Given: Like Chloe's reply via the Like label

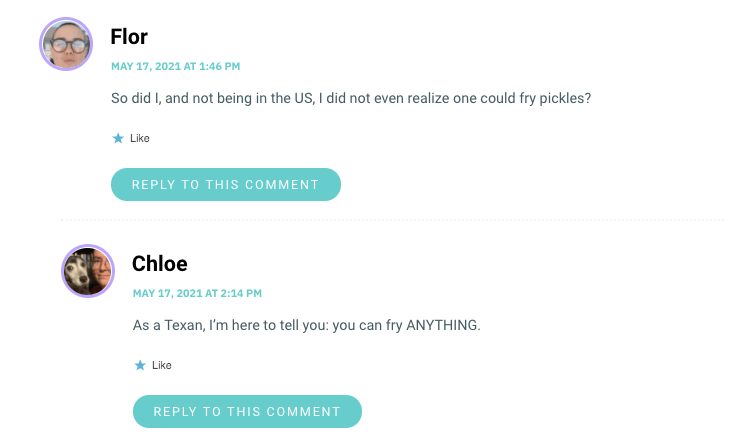Looking at the screenshot, I should click(162, 365).
